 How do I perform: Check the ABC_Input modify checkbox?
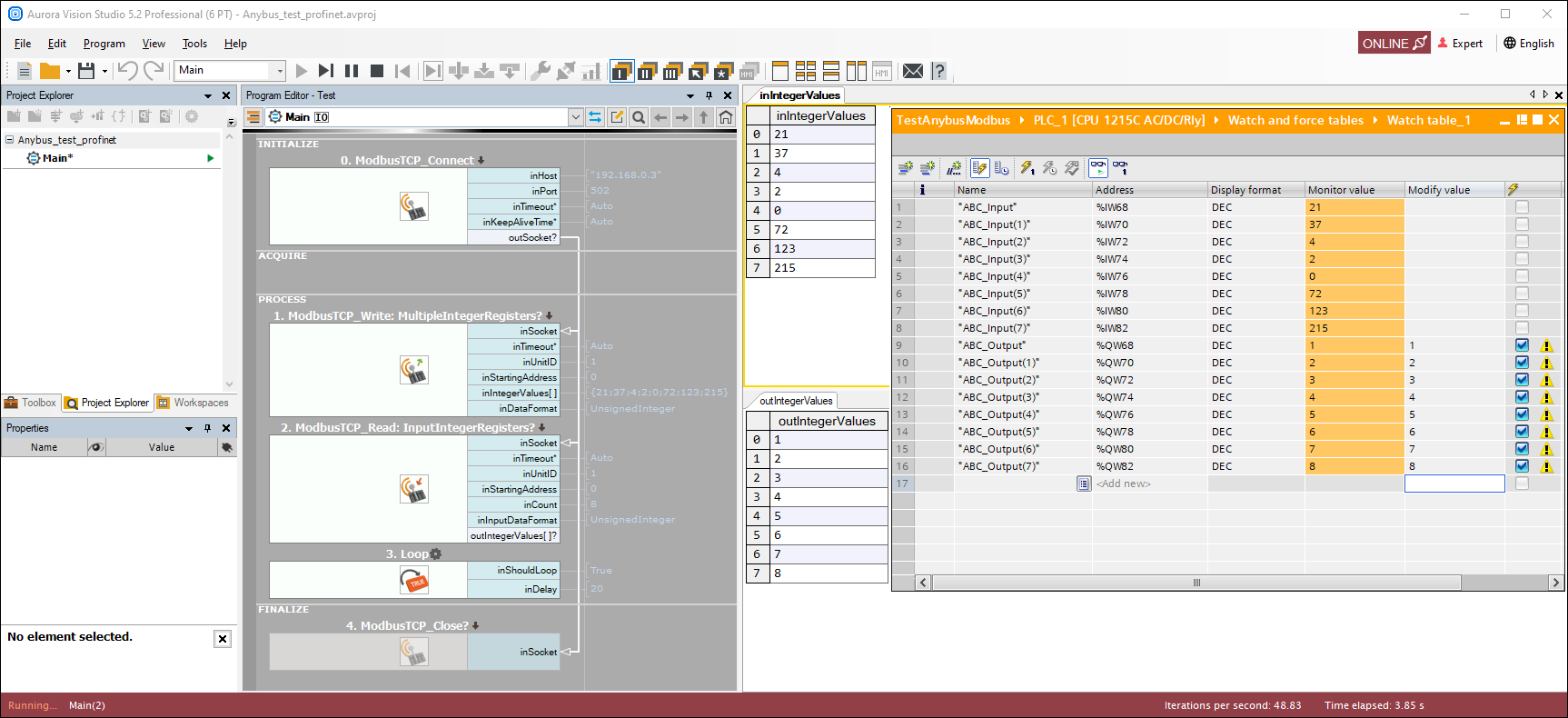1522,207
